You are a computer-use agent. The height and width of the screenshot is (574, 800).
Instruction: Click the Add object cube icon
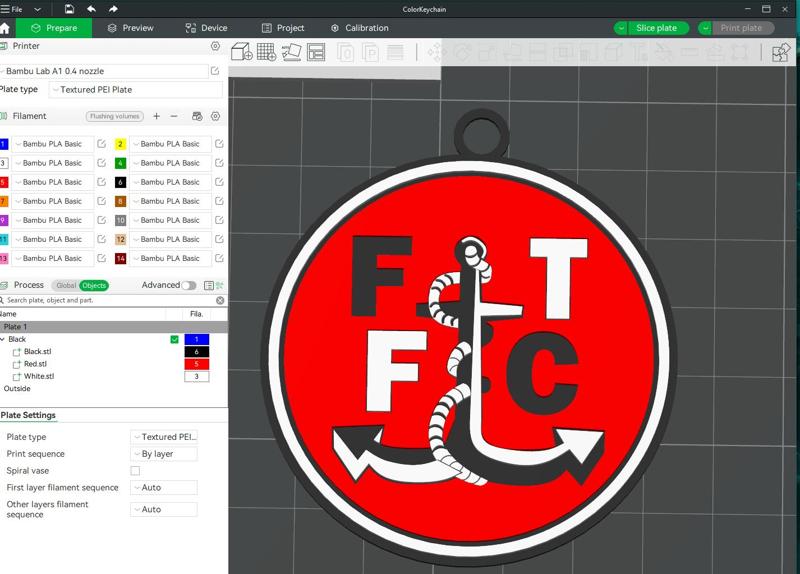(241, 52)
